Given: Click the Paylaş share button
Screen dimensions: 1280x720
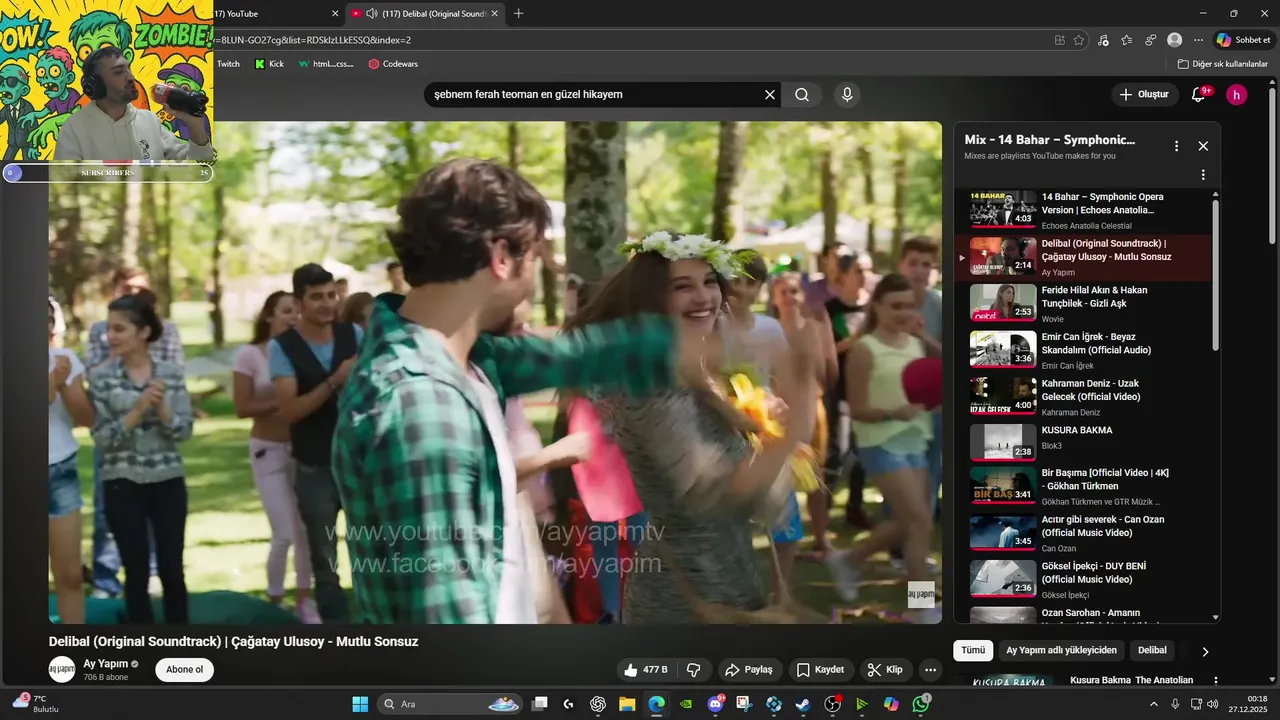Looking at the screenshot, I should (749, 670).
